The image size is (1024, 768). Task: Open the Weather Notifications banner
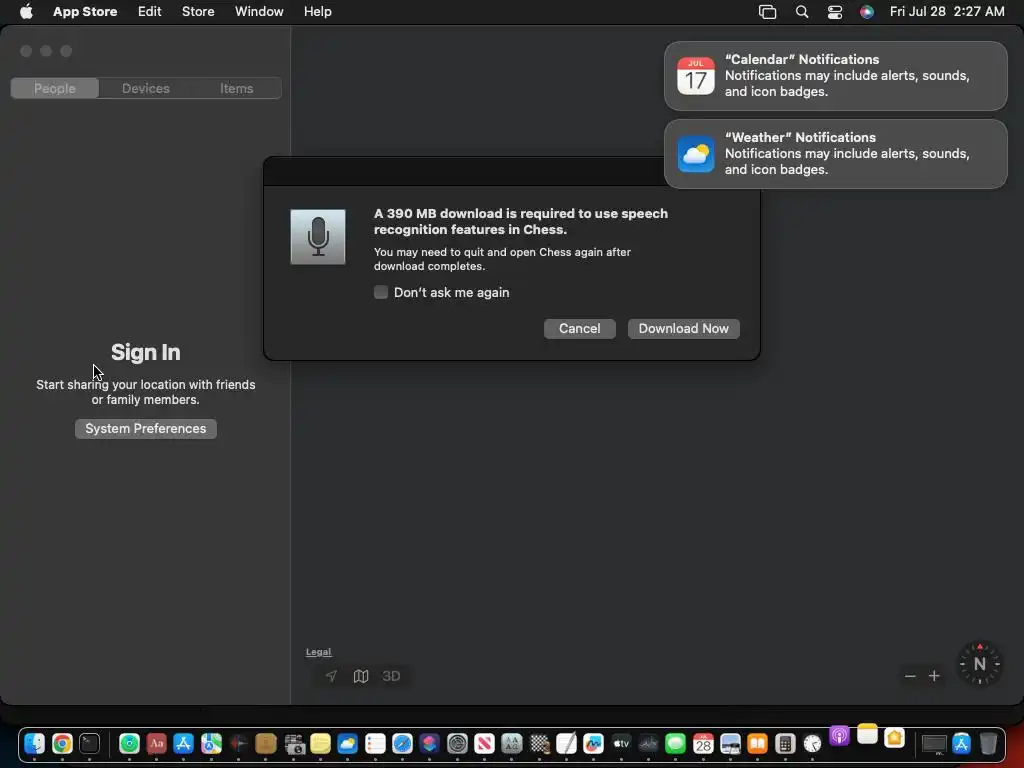coord(835,154)
